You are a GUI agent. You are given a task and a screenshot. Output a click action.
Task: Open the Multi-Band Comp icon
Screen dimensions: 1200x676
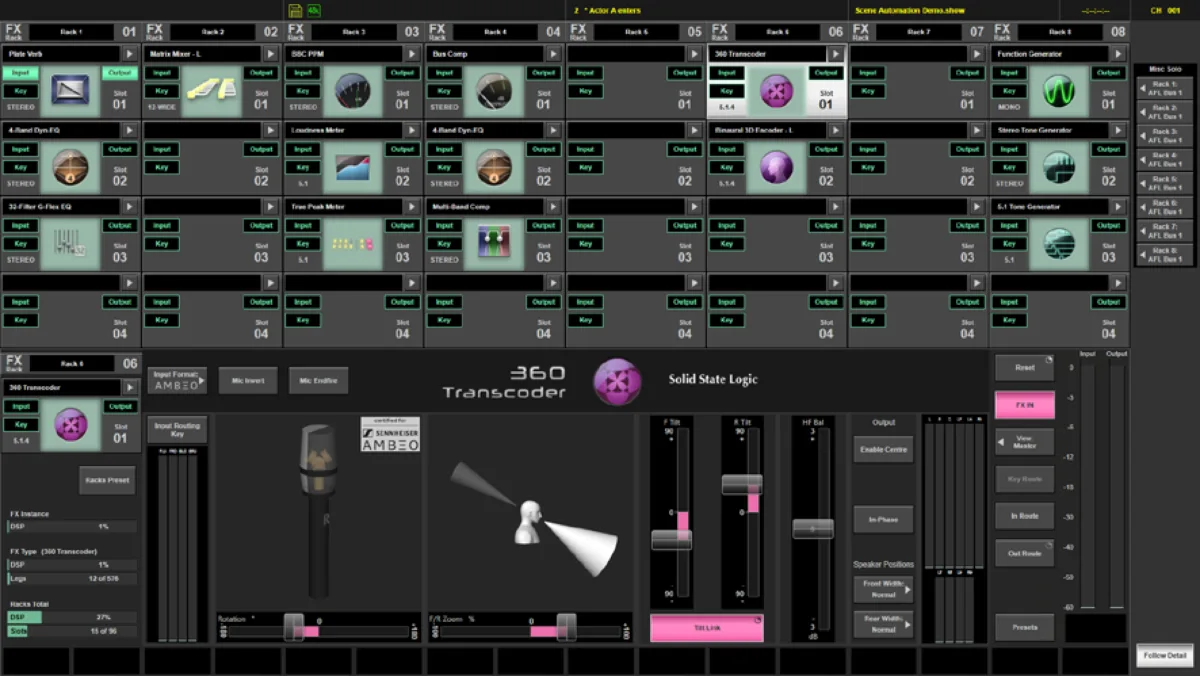[494, 244]
